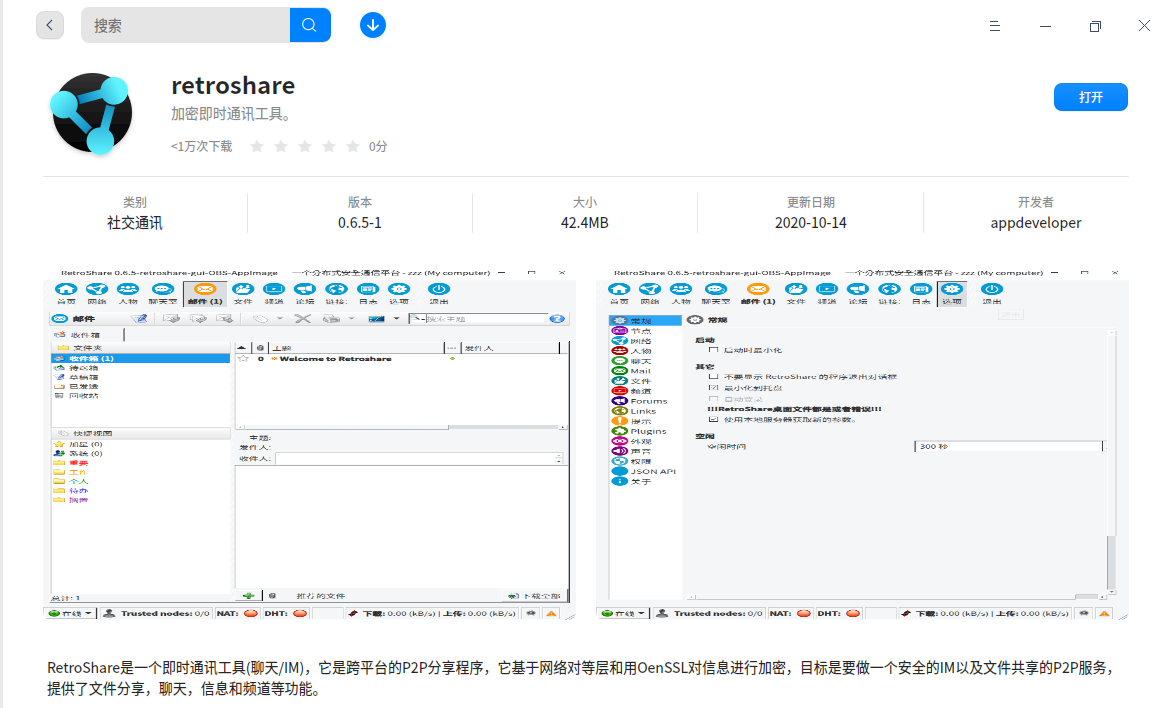
Task: Click the 开发者 label
Action: (1035, 202)
